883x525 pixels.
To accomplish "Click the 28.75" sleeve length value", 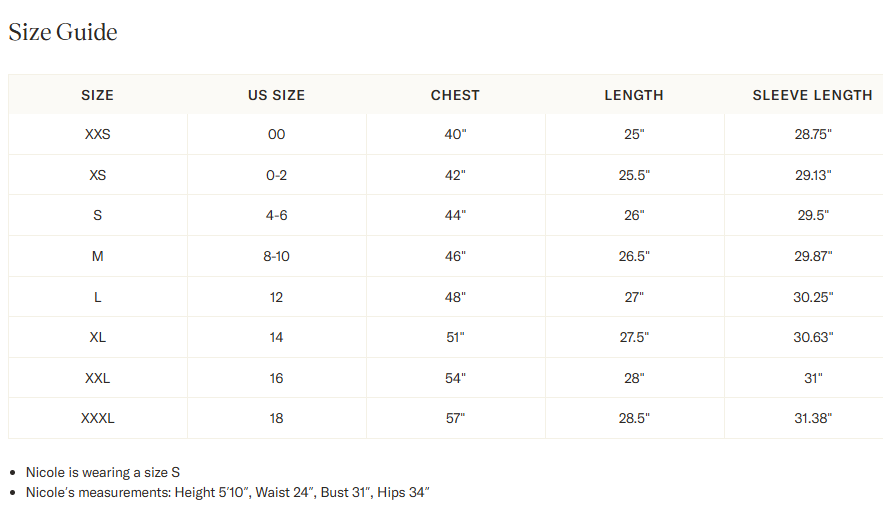I will [812, 134].
